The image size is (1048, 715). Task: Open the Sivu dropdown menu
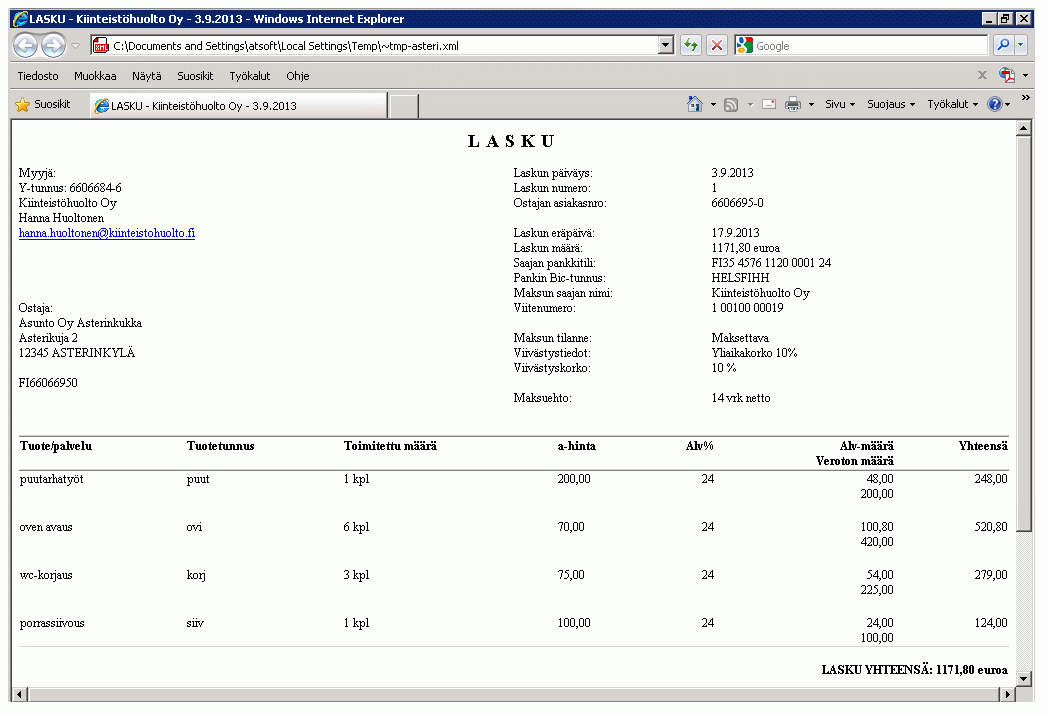839,104
